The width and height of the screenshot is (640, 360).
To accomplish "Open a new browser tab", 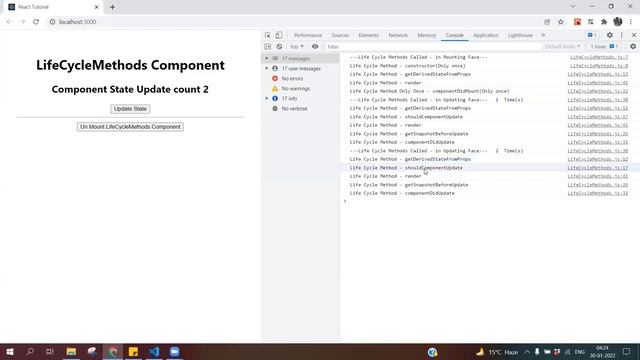I will tap(112, 7).
